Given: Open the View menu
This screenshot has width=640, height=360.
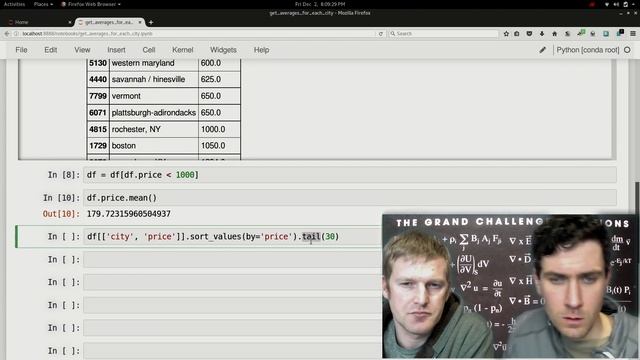Looking at the screenshot, I should (82, 50).
